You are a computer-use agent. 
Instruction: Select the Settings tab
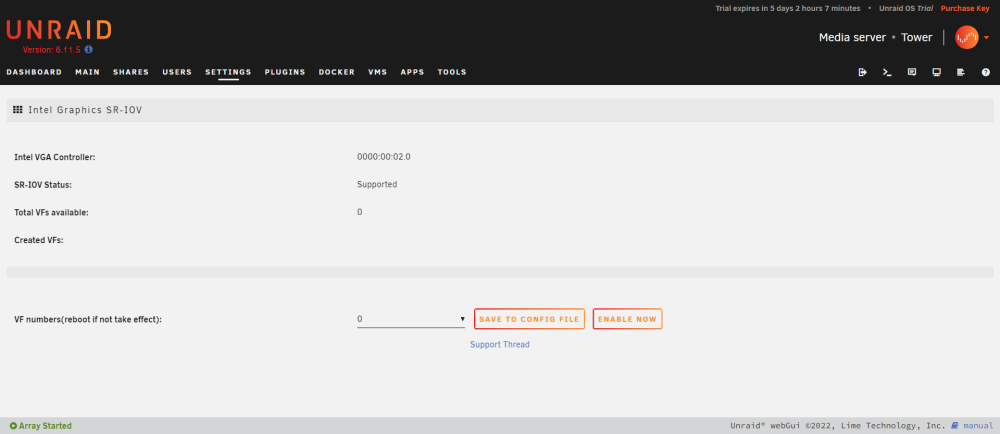(228, 72)
